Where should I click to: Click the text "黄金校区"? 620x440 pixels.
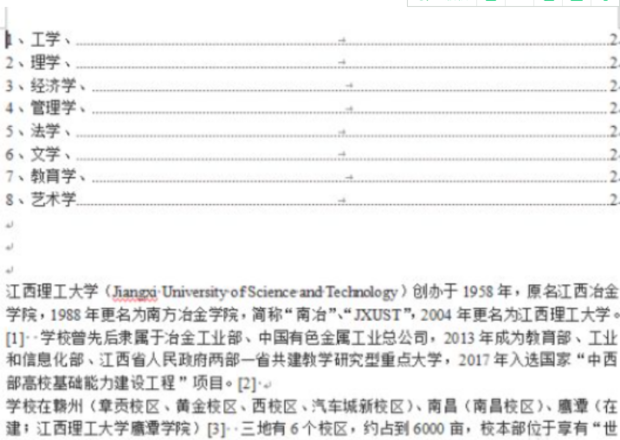[x=206, y=406]
